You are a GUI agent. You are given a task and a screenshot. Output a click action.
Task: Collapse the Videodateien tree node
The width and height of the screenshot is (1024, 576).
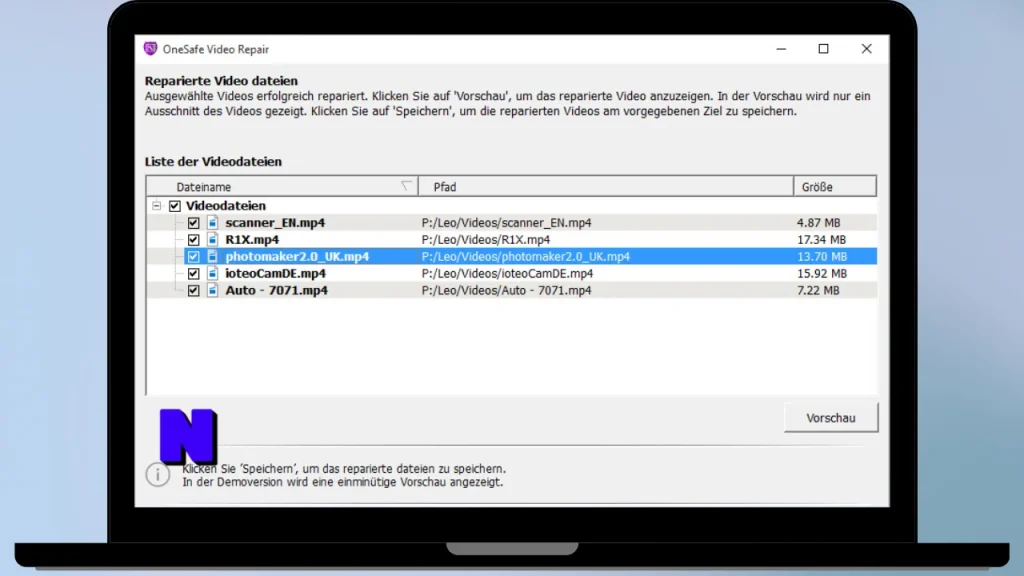pos(157,206)
